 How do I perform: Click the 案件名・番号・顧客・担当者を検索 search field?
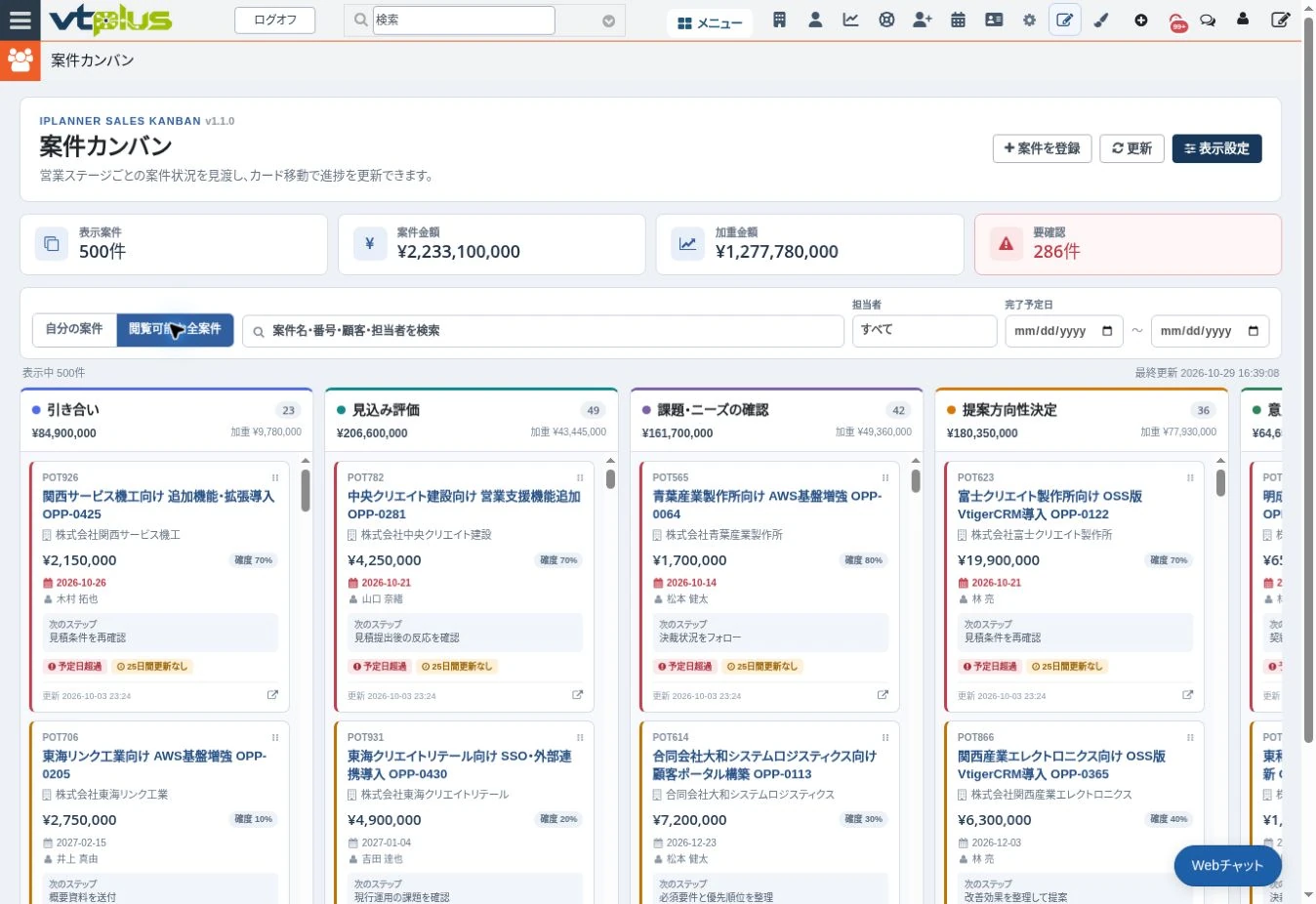point(543,331)
